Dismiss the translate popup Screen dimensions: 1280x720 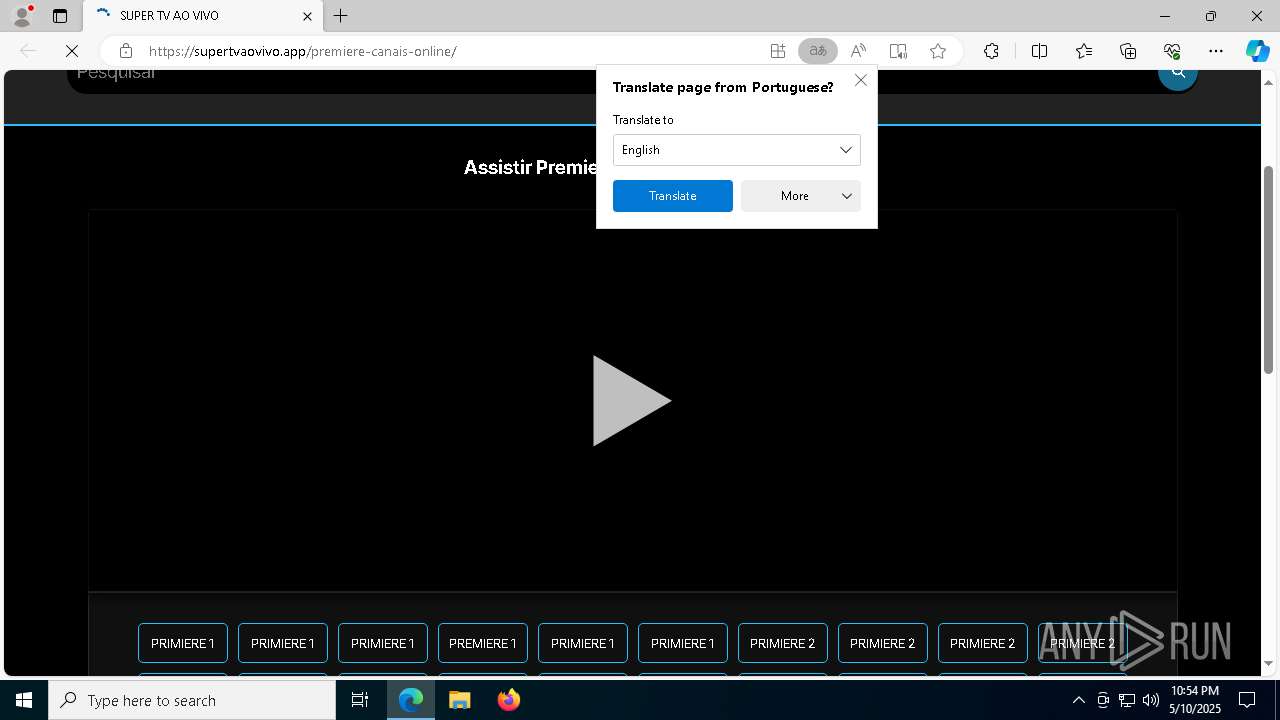click(x=861, y=80)
